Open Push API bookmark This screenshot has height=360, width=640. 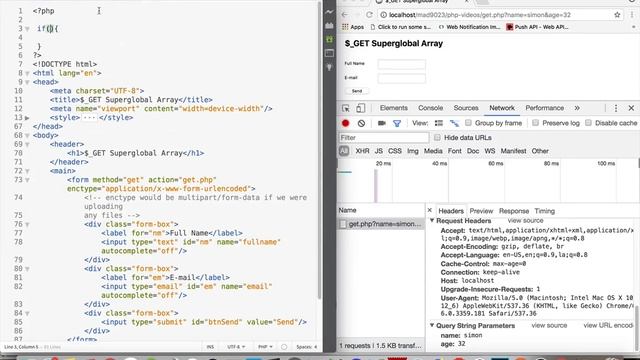pos(538,27)
